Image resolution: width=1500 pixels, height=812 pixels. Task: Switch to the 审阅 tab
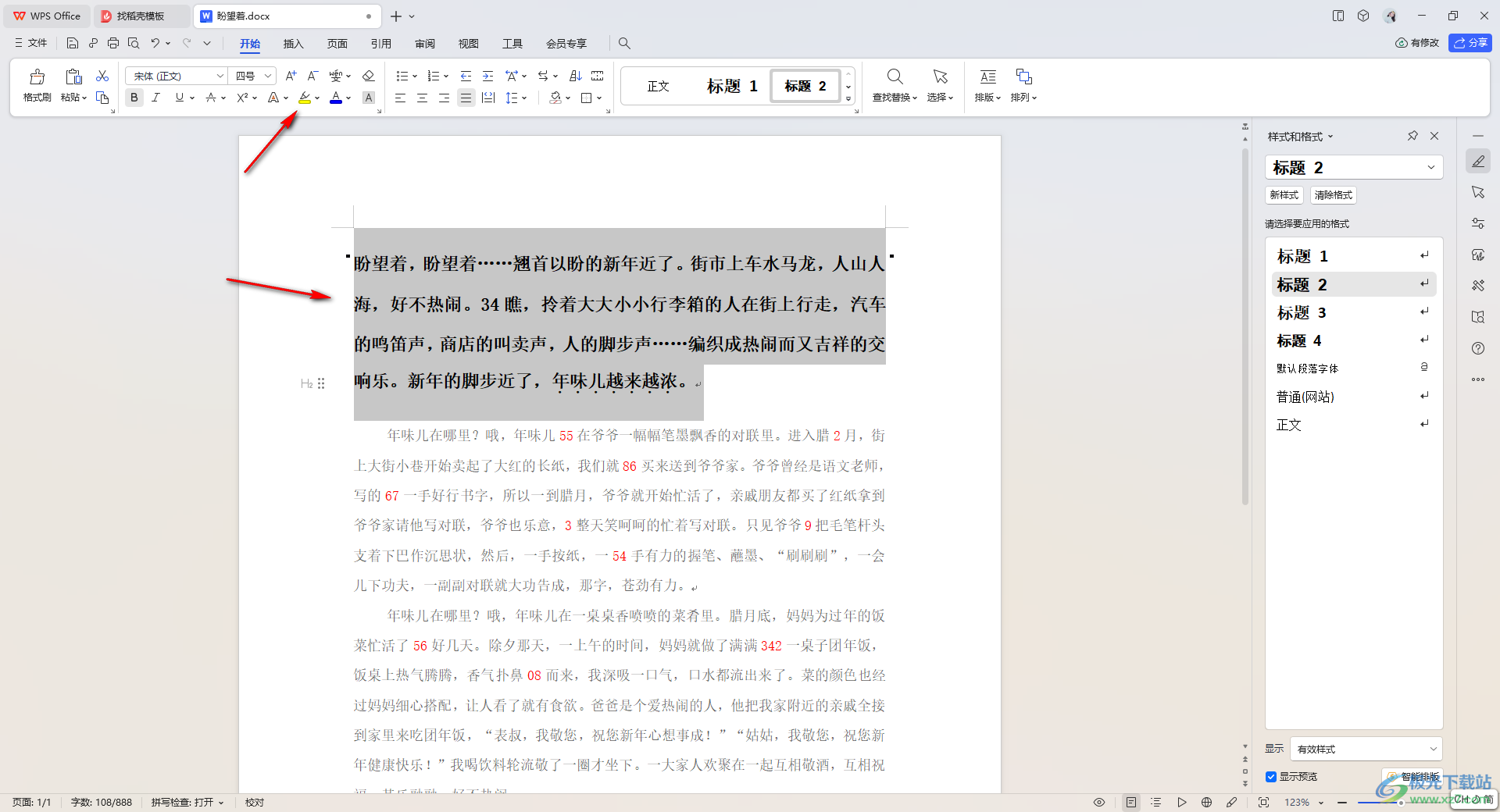click(425, 44)
